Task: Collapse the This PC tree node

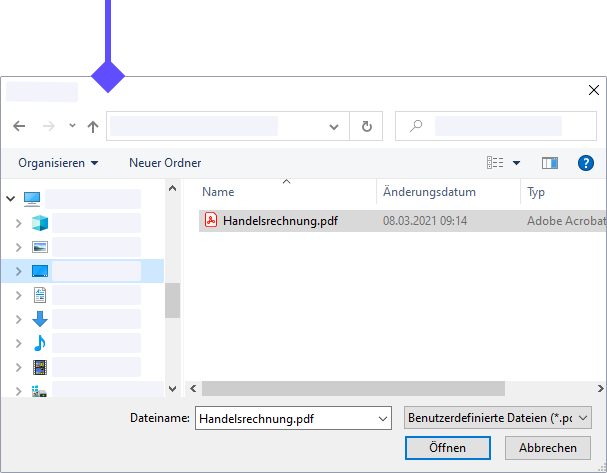Action: coord(12,198)
